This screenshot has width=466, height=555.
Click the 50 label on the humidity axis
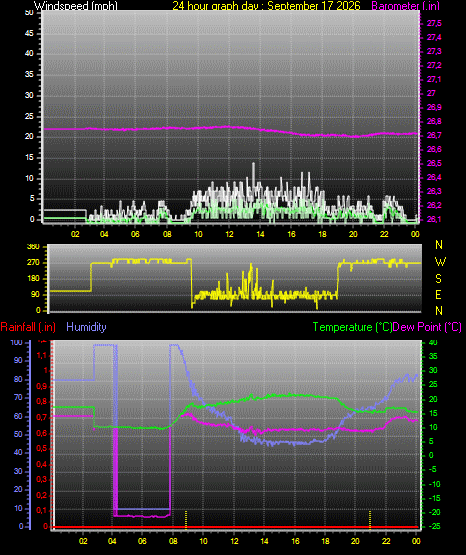(x=18, y=434)
